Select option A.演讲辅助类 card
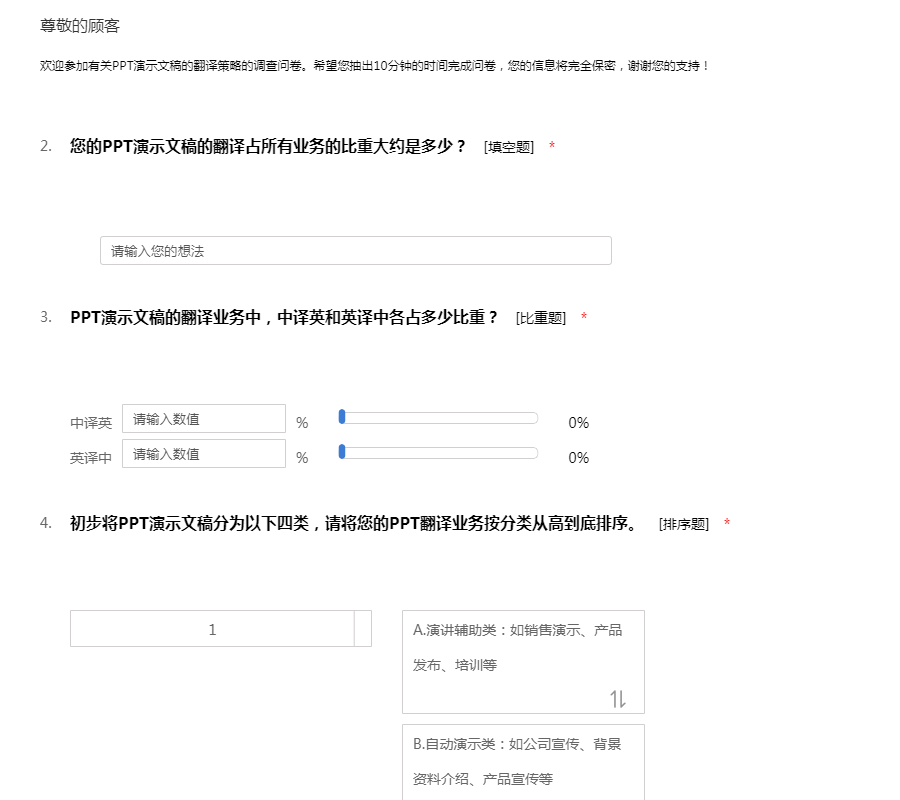The height and width of the screenshot is (800, 900). click(522, 647)
